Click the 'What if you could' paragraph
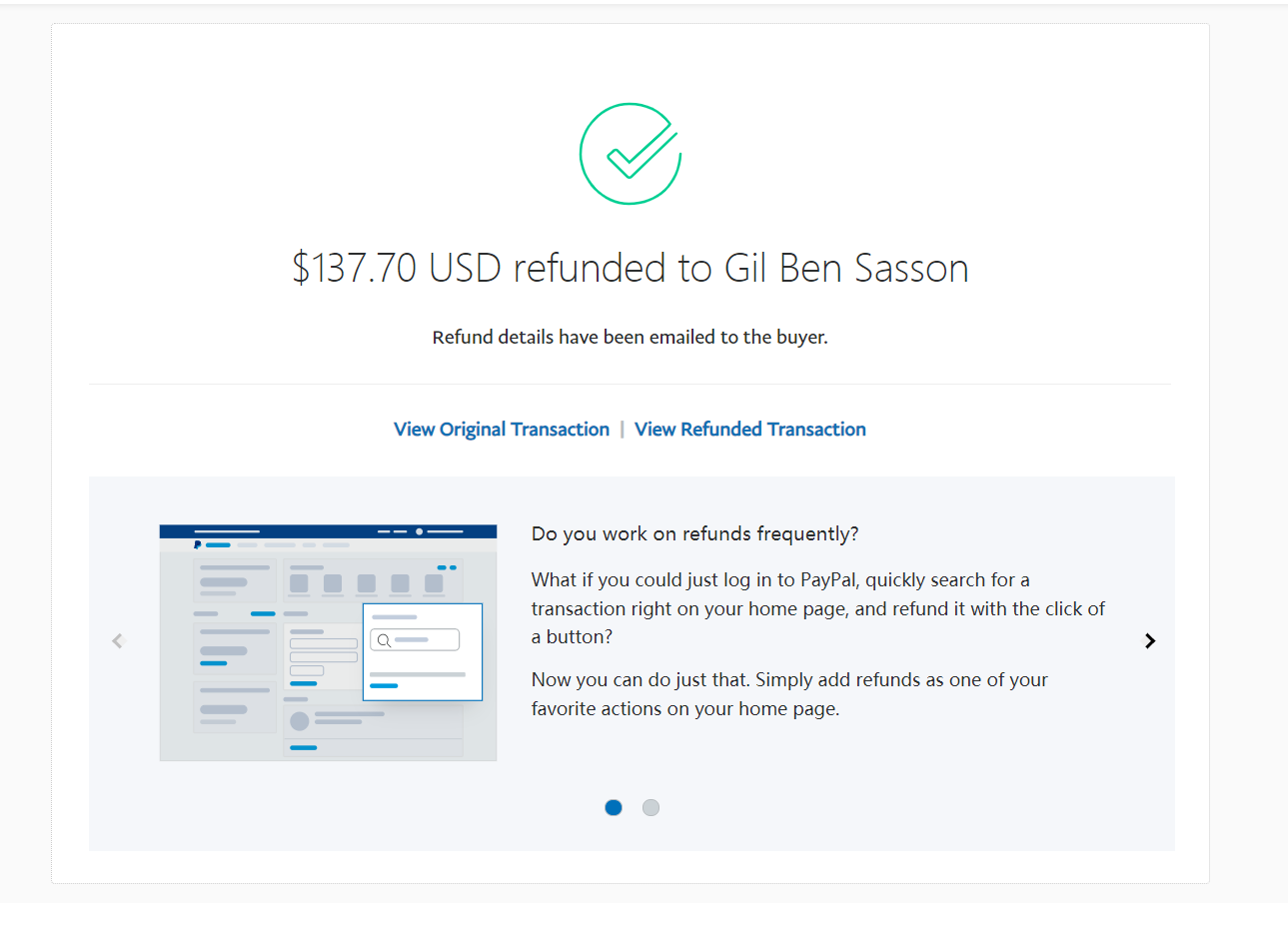 [818, 608]
